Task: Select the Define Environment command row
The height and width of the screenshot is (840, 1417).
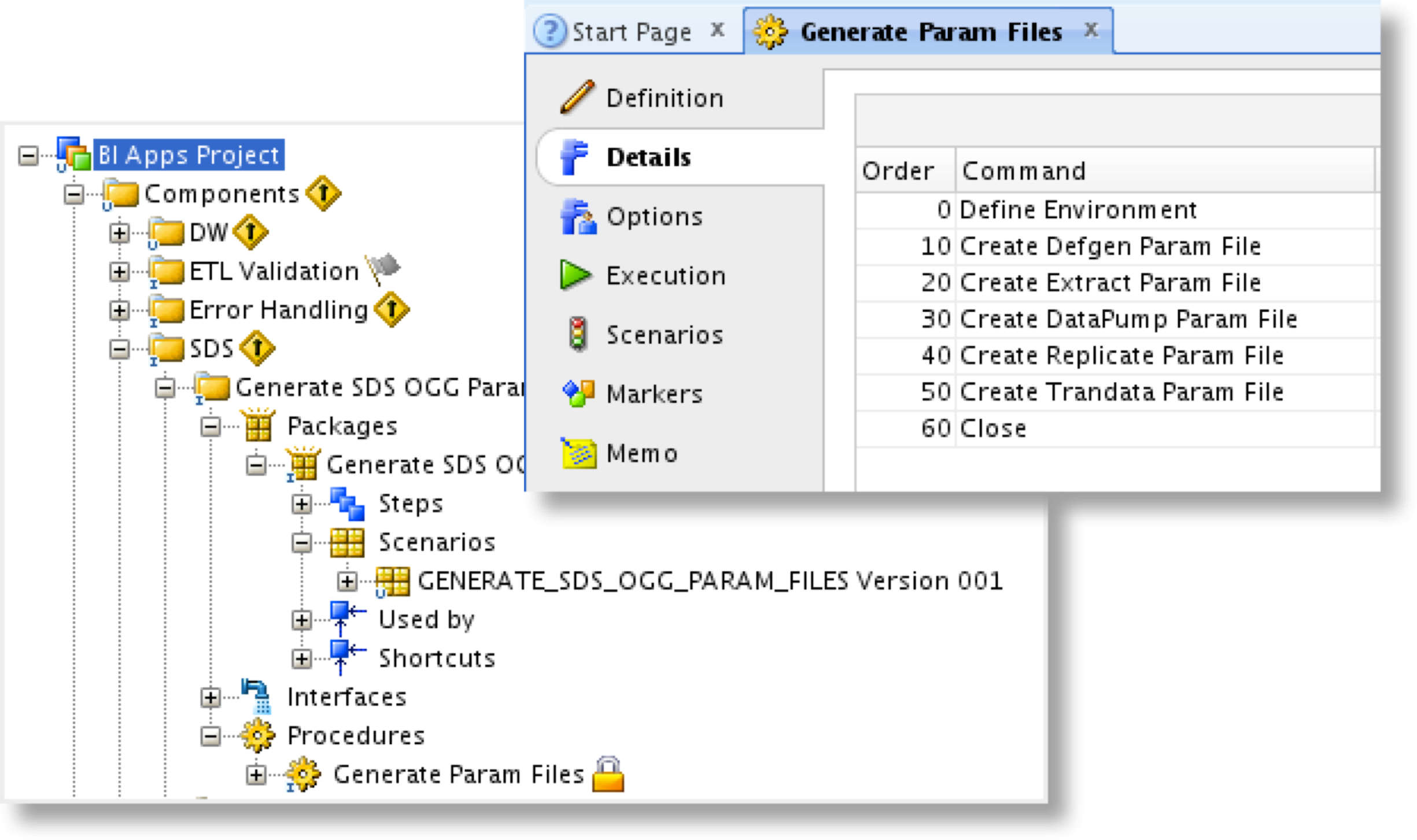Action: point(1115,210)
